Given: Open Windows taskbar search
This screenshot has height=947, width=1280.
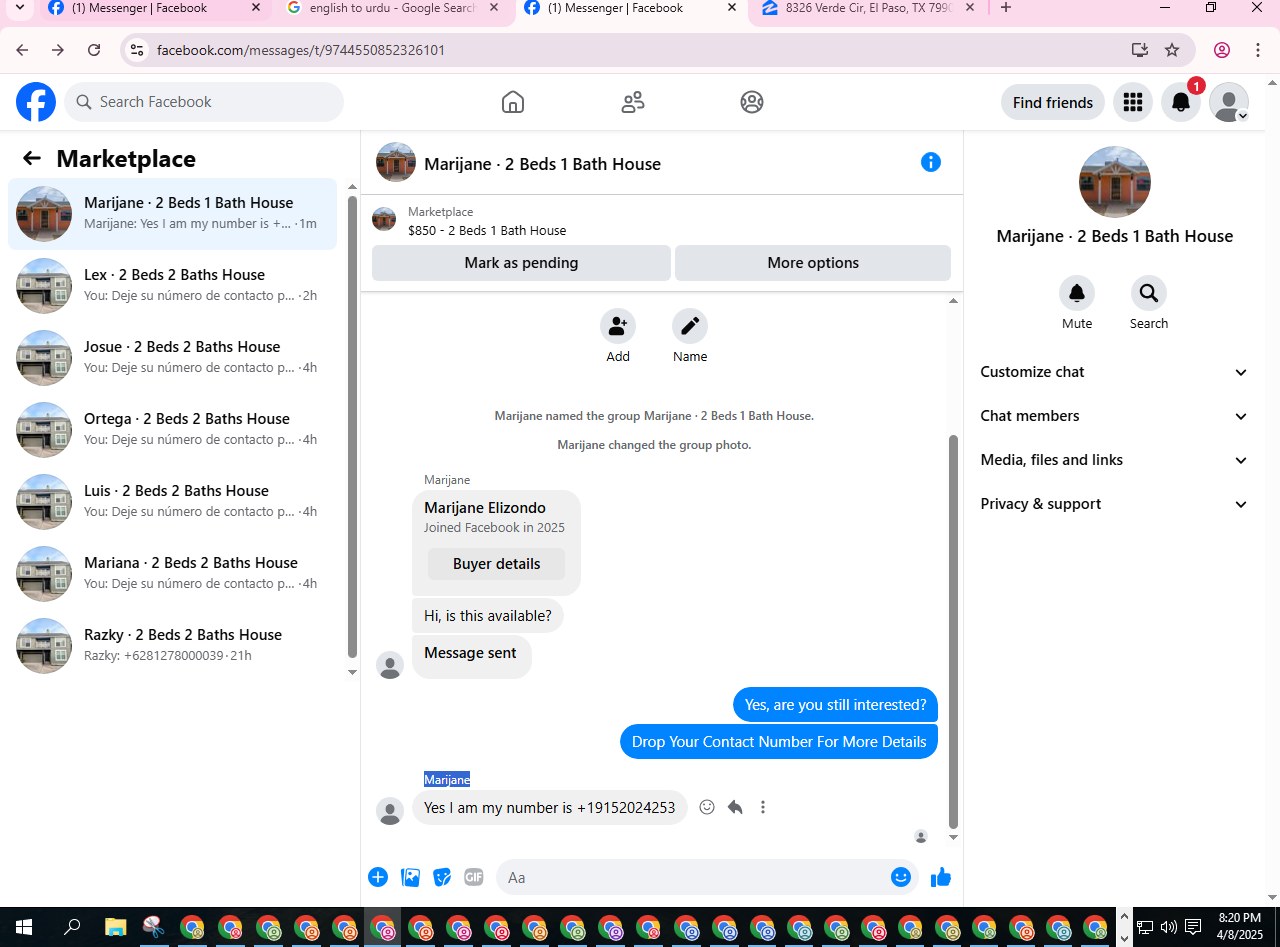Looking at the screenshot, I should coord(72,927).
